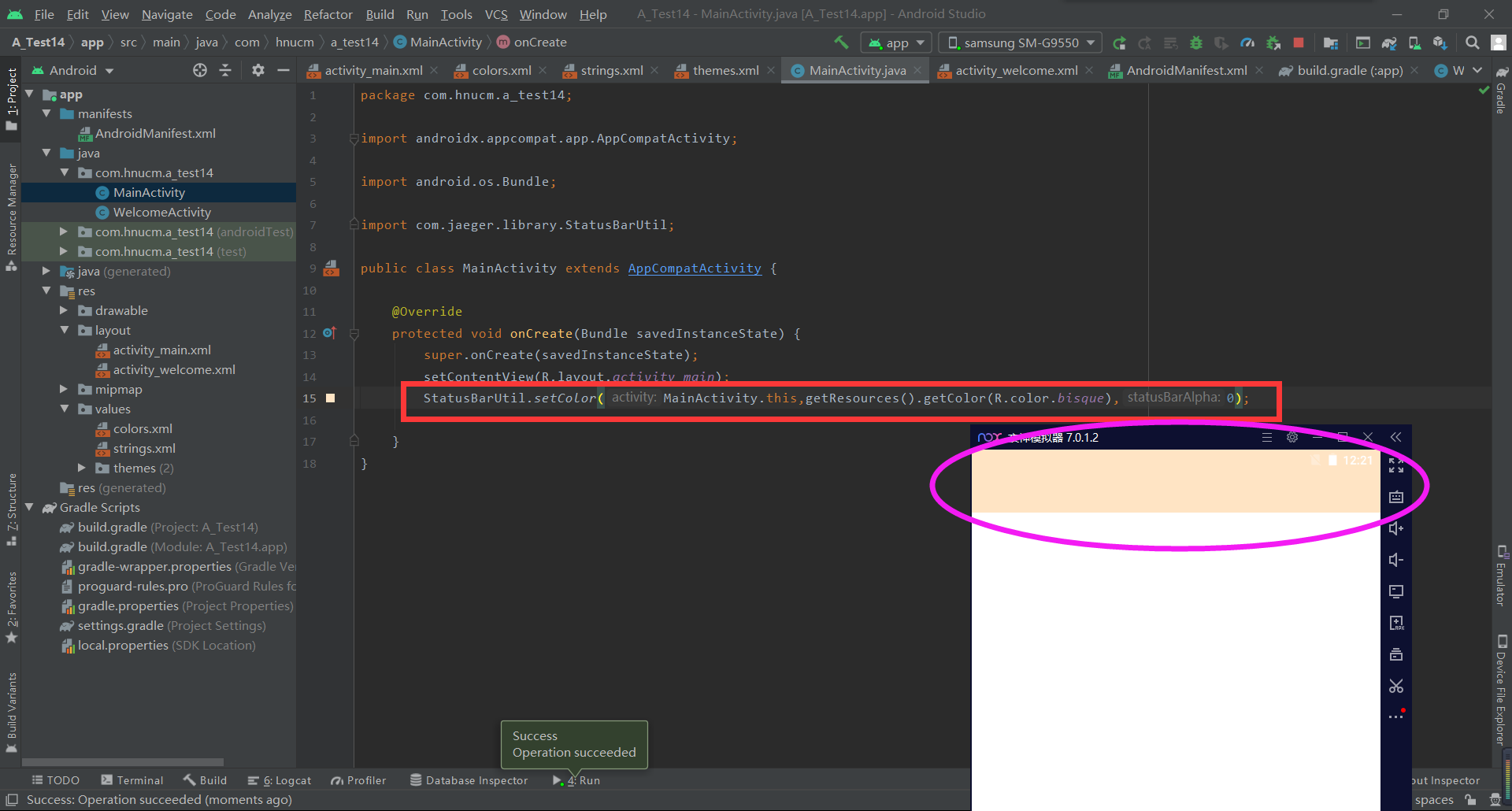1512x811 pixels.
Task: Click Nox volume up icon
Action: (1396, 528)
